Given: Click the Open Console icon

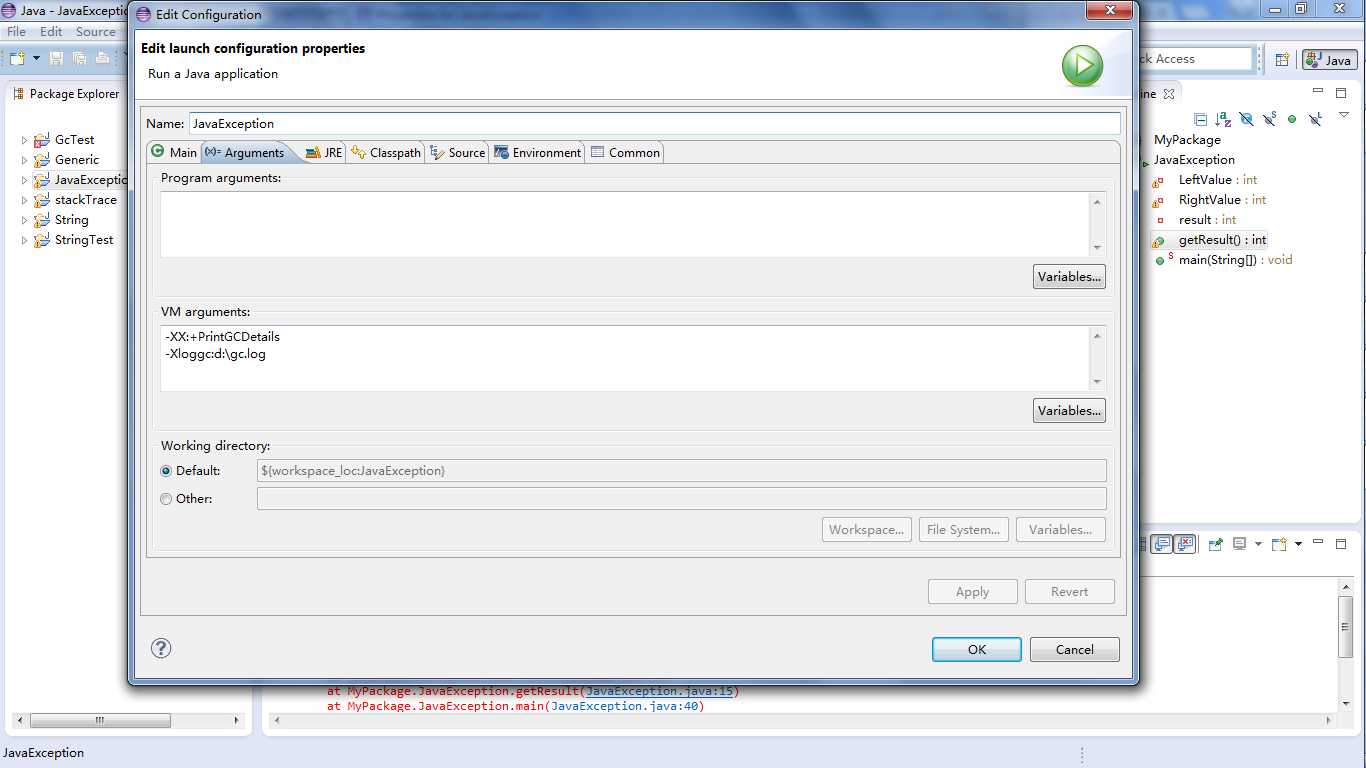Looking at the screenshot, I should coord(1279,544).
